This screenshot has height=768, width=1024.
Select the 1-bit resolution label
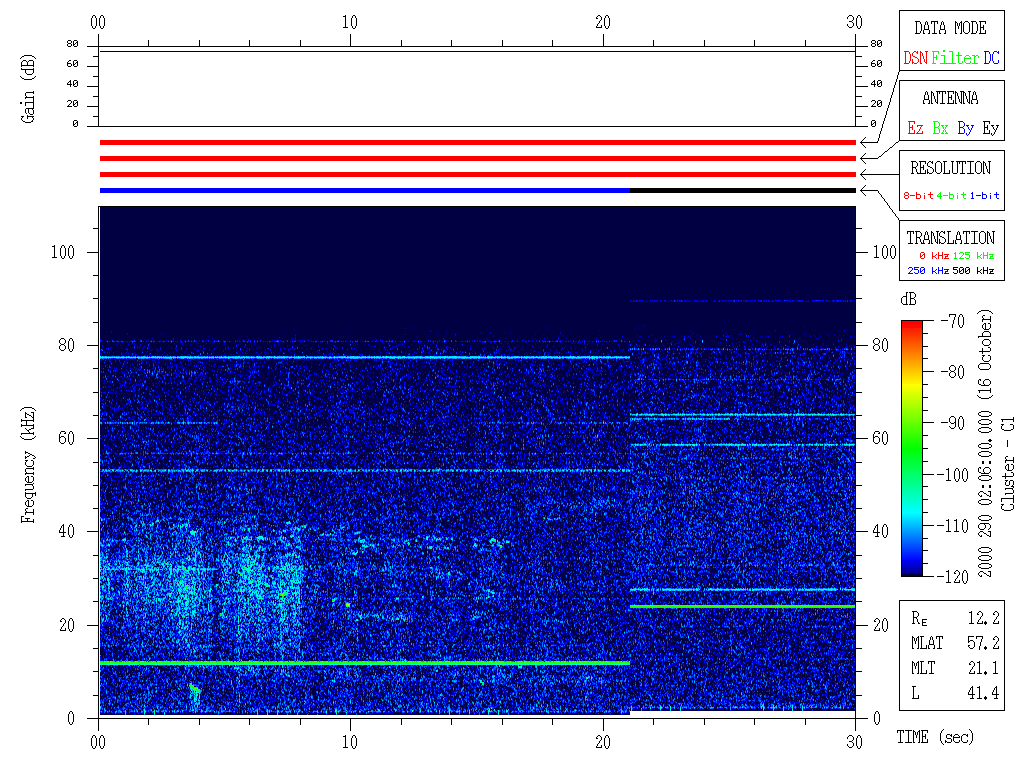click(x=984, y=196)
